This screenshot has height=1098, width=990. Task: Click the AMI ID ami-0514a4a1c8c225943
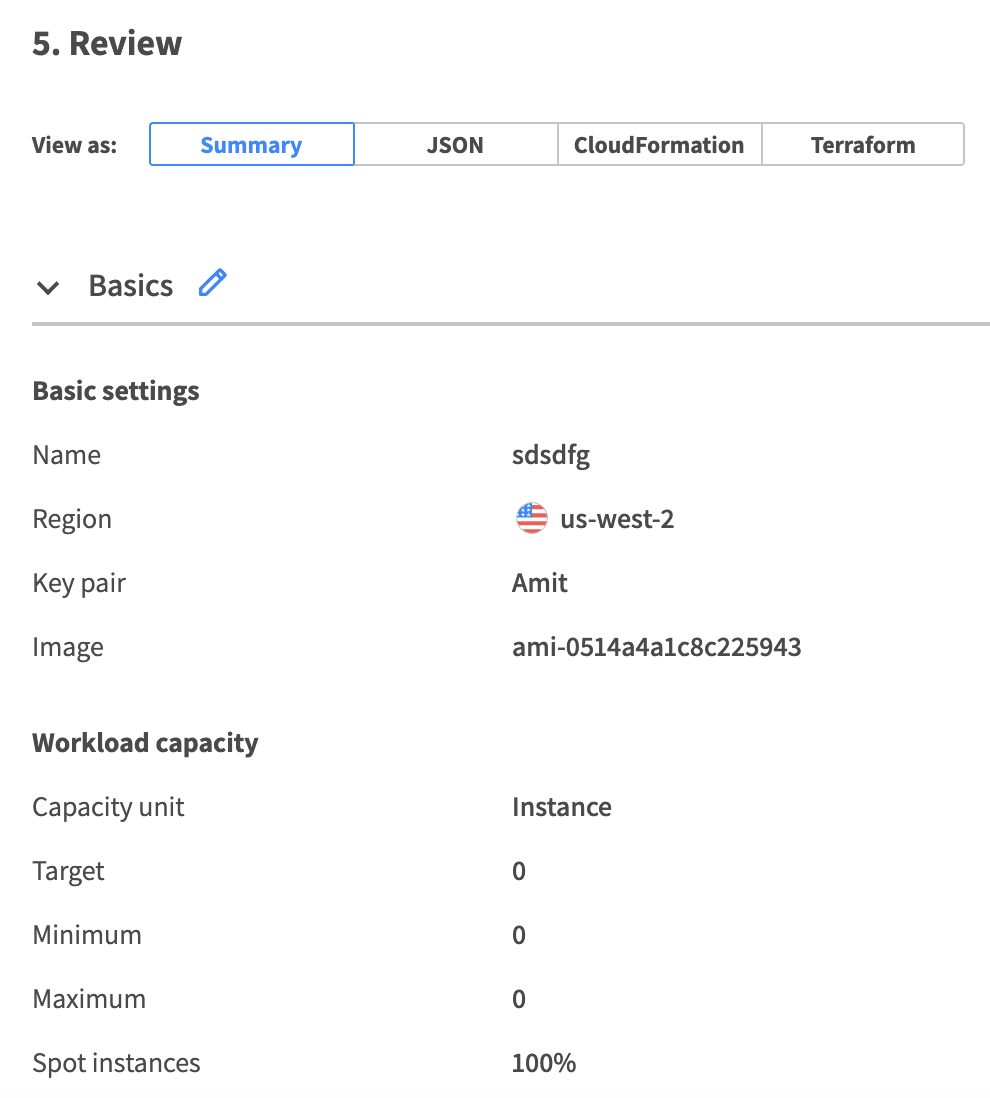(x=656, y=647)
